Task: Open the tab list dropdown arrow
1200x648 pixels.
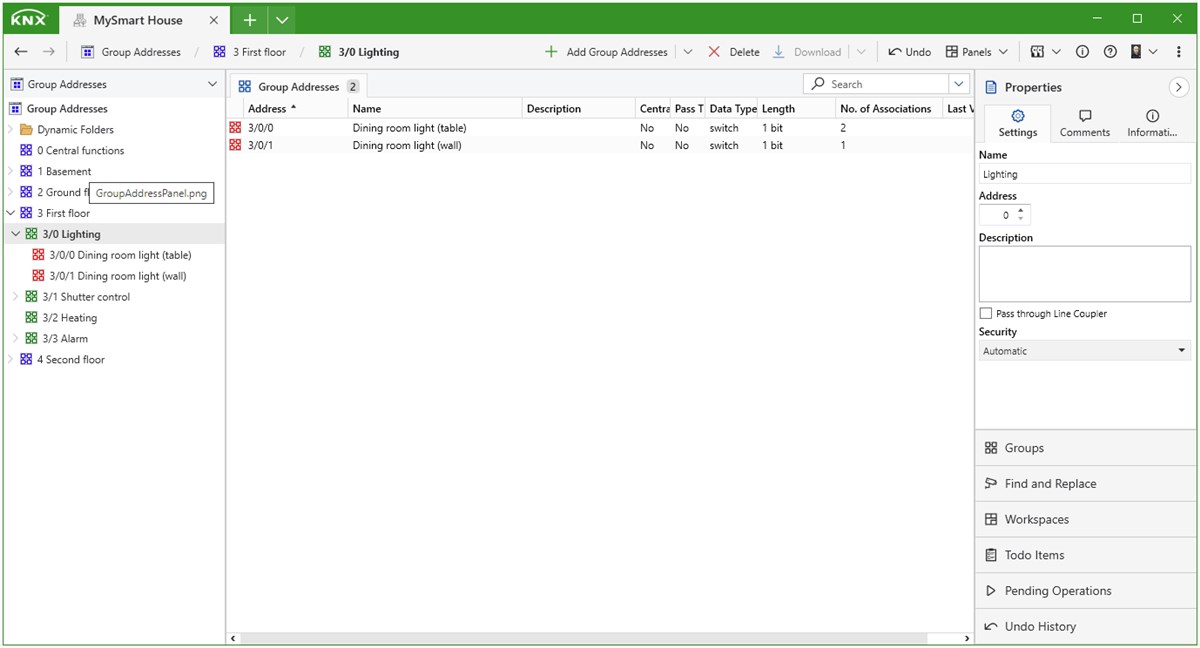Action: click(x=282, y=20)
